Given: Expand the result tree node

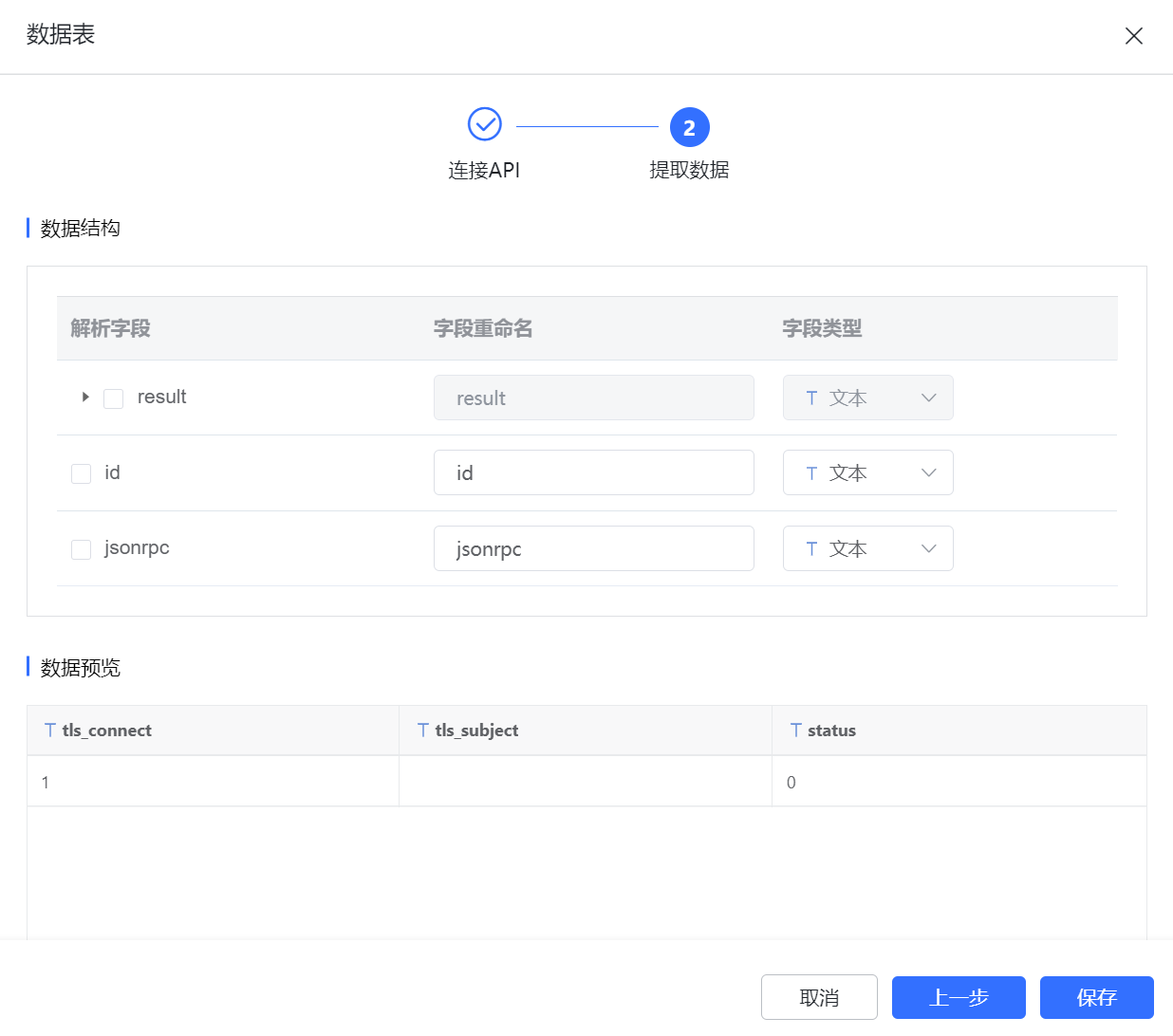Looking at the screenshot, I should (84, 398).
